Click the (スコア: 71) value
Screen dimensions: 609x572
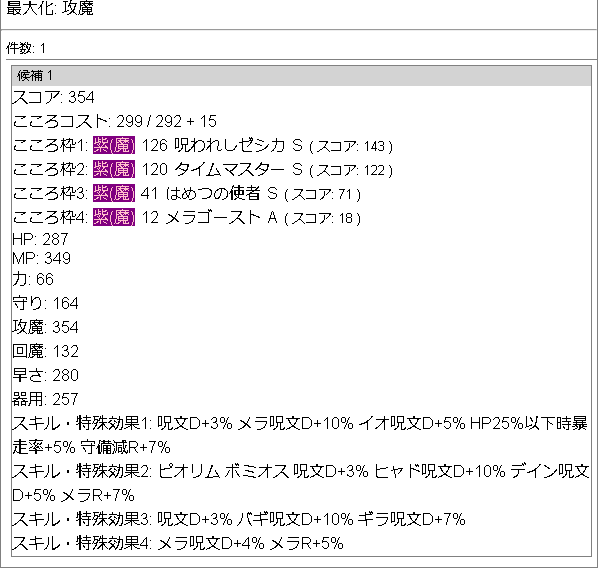322,194
